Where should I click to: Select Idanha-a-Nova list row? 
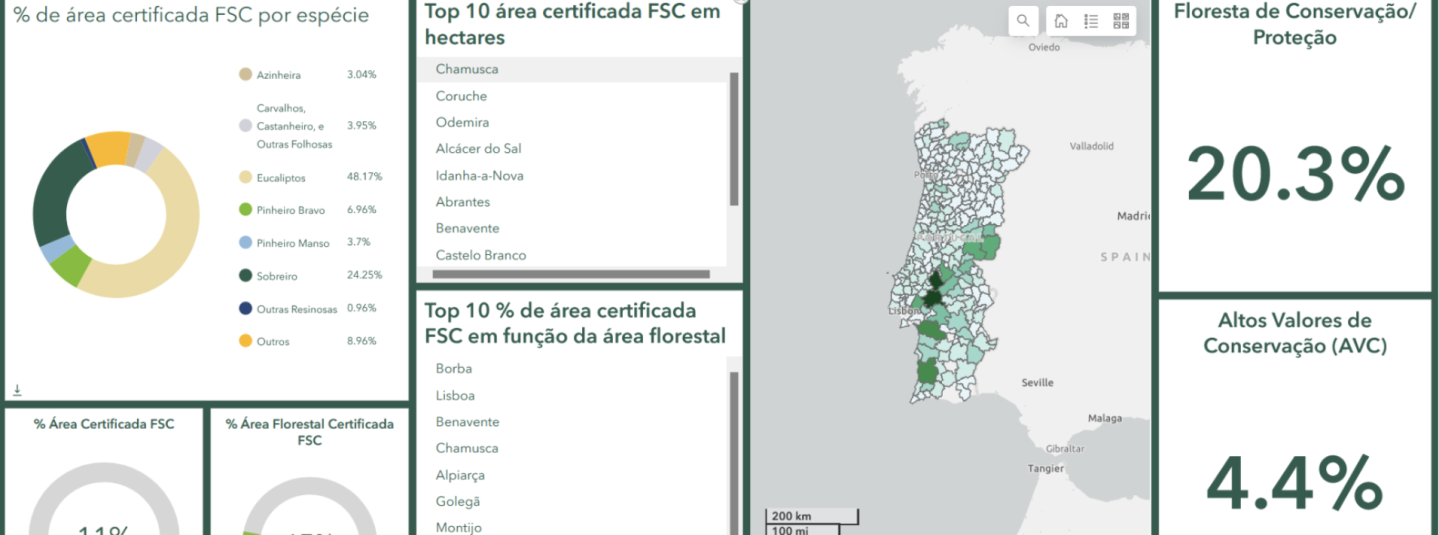573,175
